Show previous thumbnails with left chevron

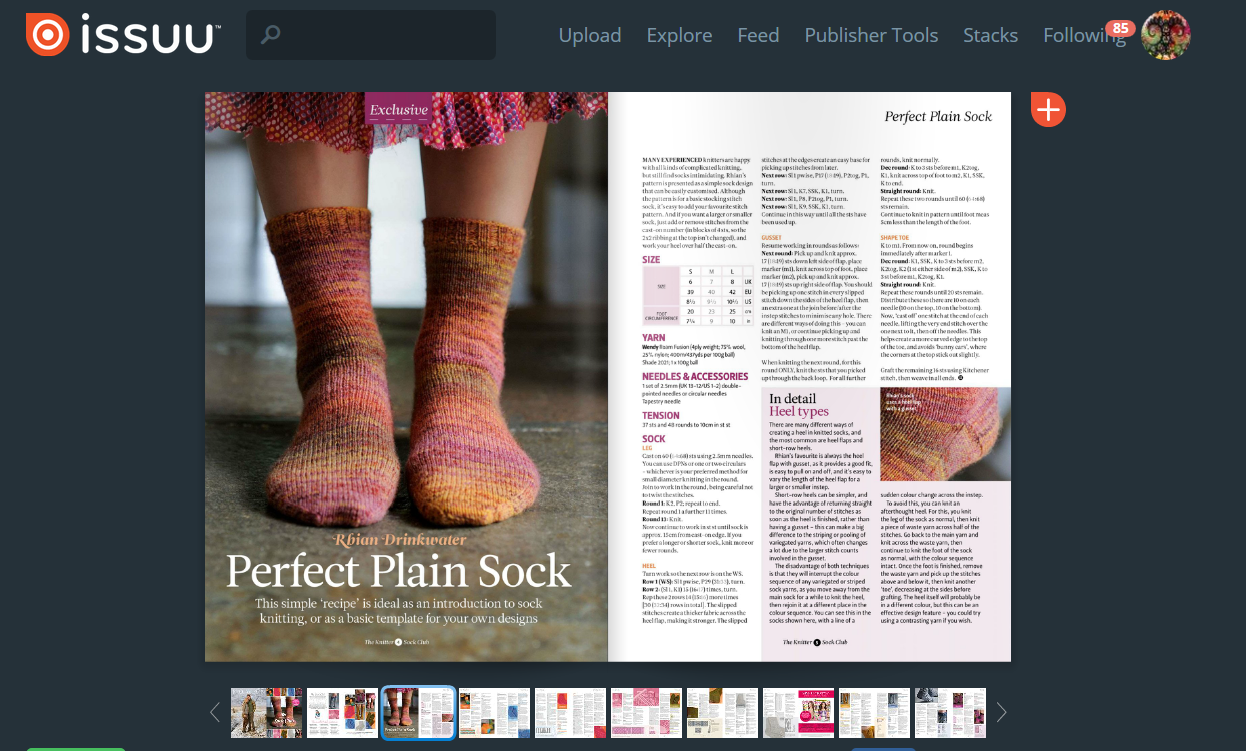[x=214, y=712]
